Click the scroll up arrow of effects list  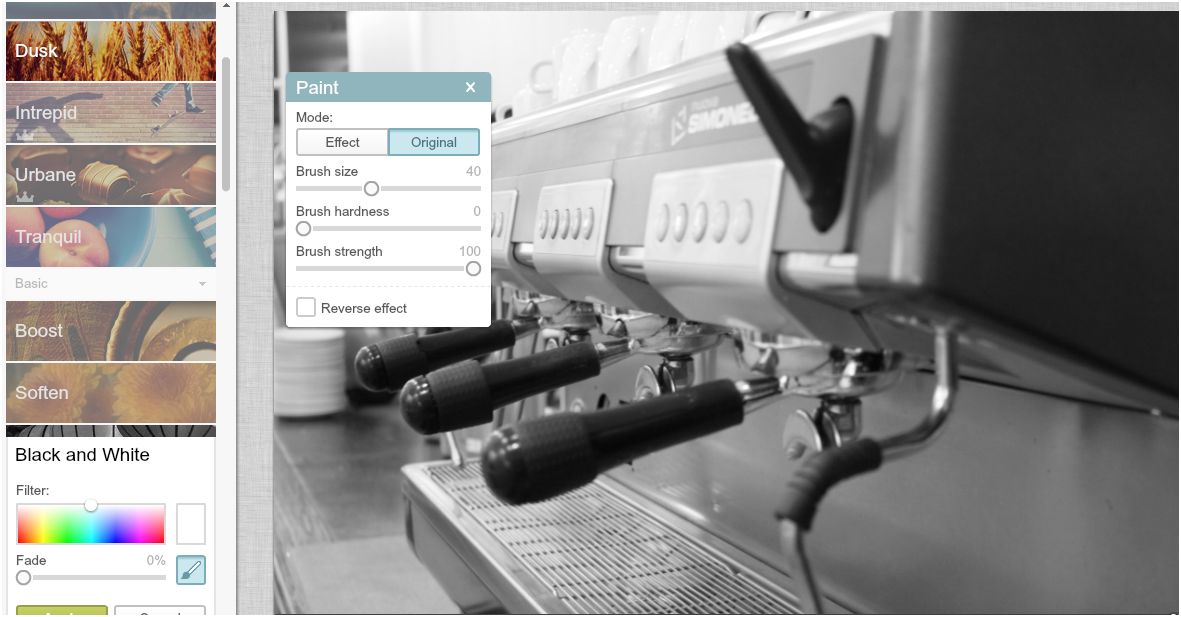pos(226,5)
